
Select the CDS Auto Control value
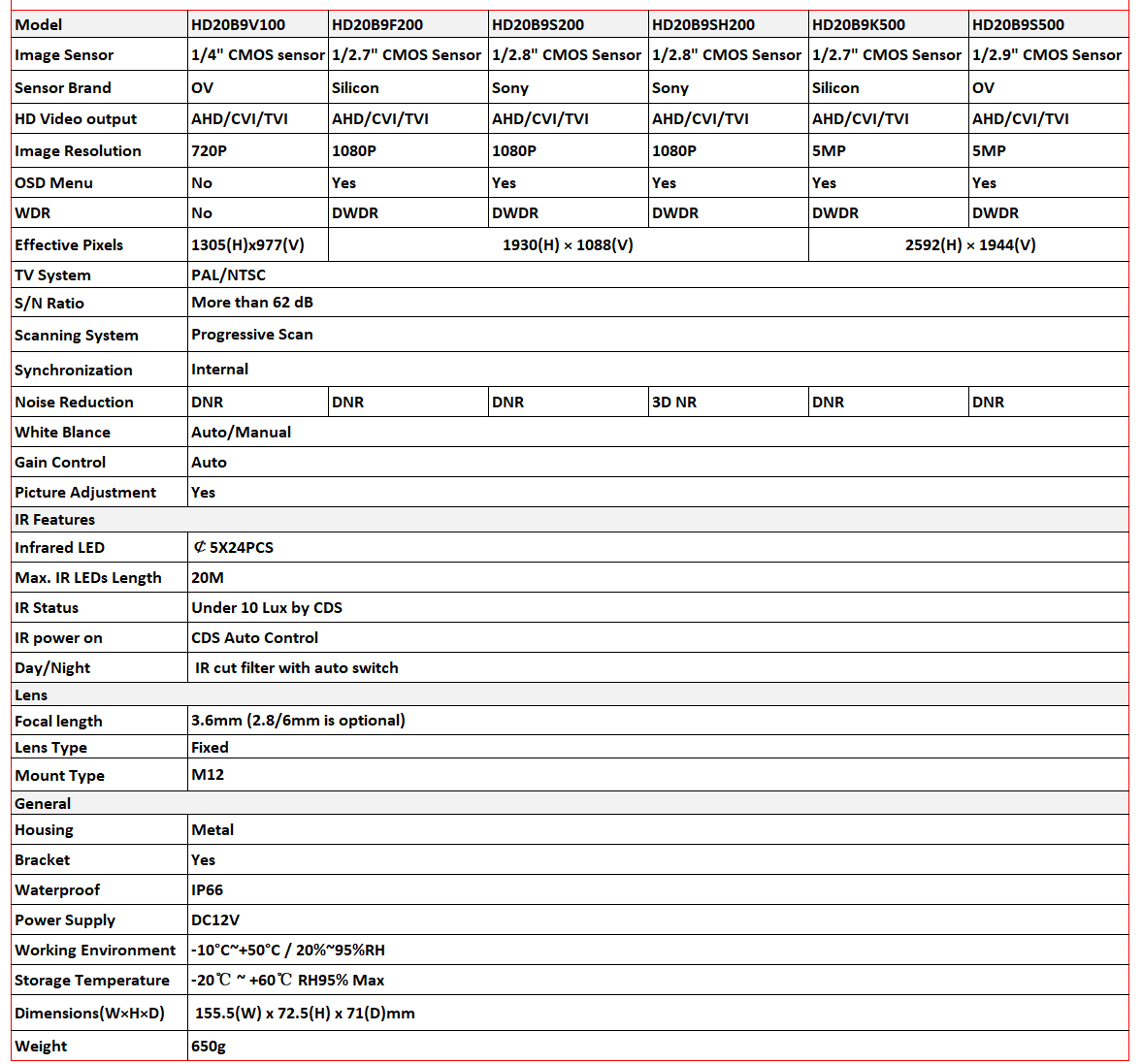tap(254, 637)
